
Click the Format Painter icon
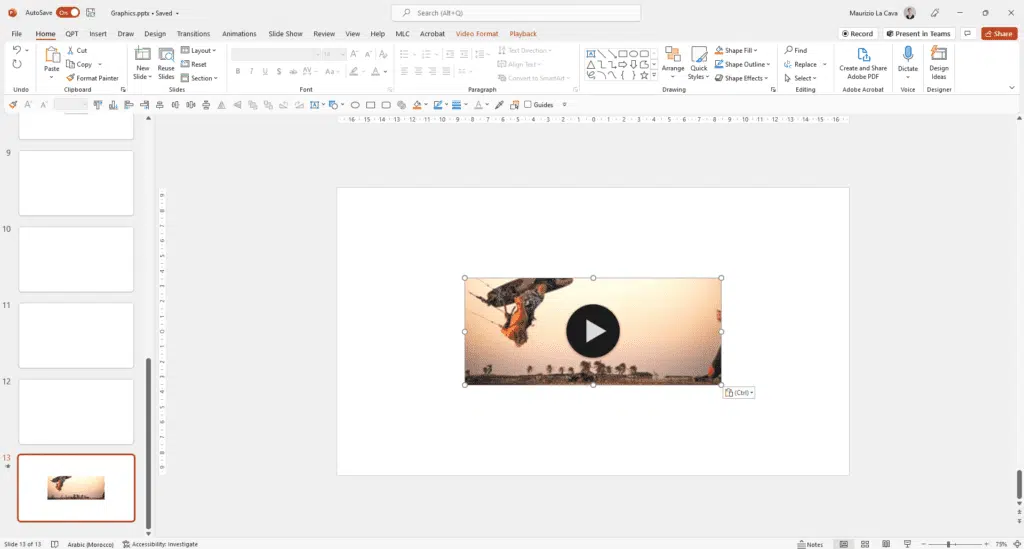(70, 78)
